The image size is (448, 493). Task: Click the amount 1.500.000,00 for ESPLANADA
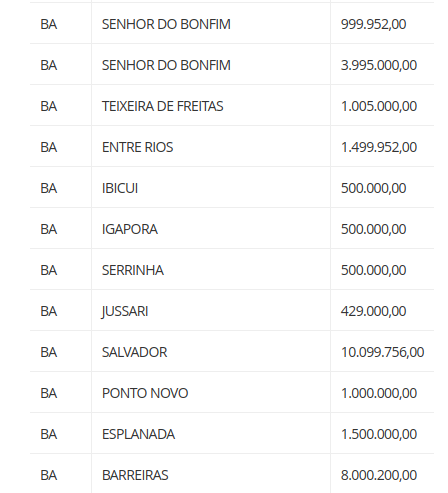pyautogui.click(x=379, y=434)
